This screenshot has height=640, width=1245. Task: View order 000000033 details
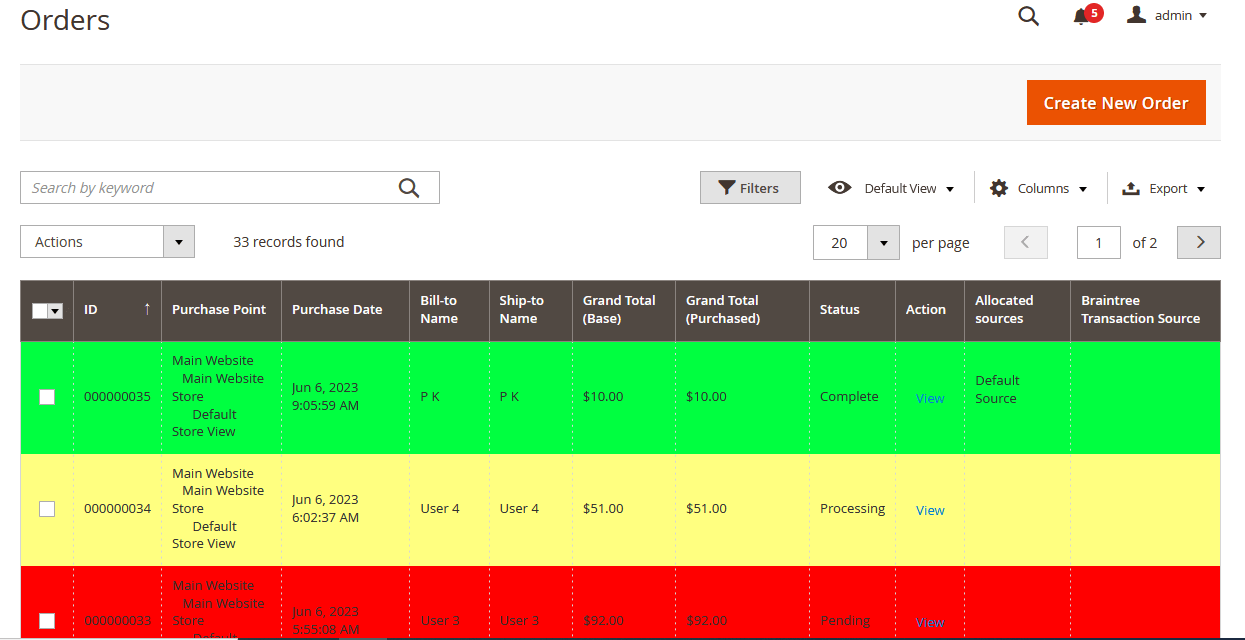[929, 621]
